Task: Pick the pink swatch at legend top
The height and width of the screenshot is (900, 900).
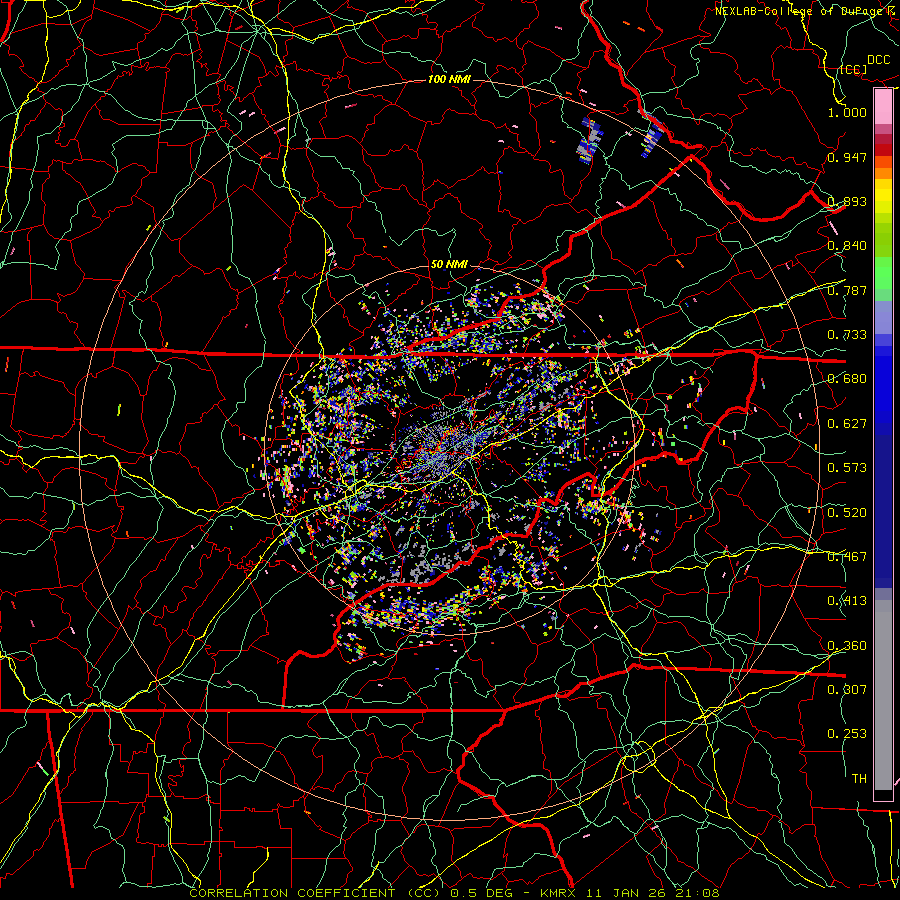Action: point(883,107)
